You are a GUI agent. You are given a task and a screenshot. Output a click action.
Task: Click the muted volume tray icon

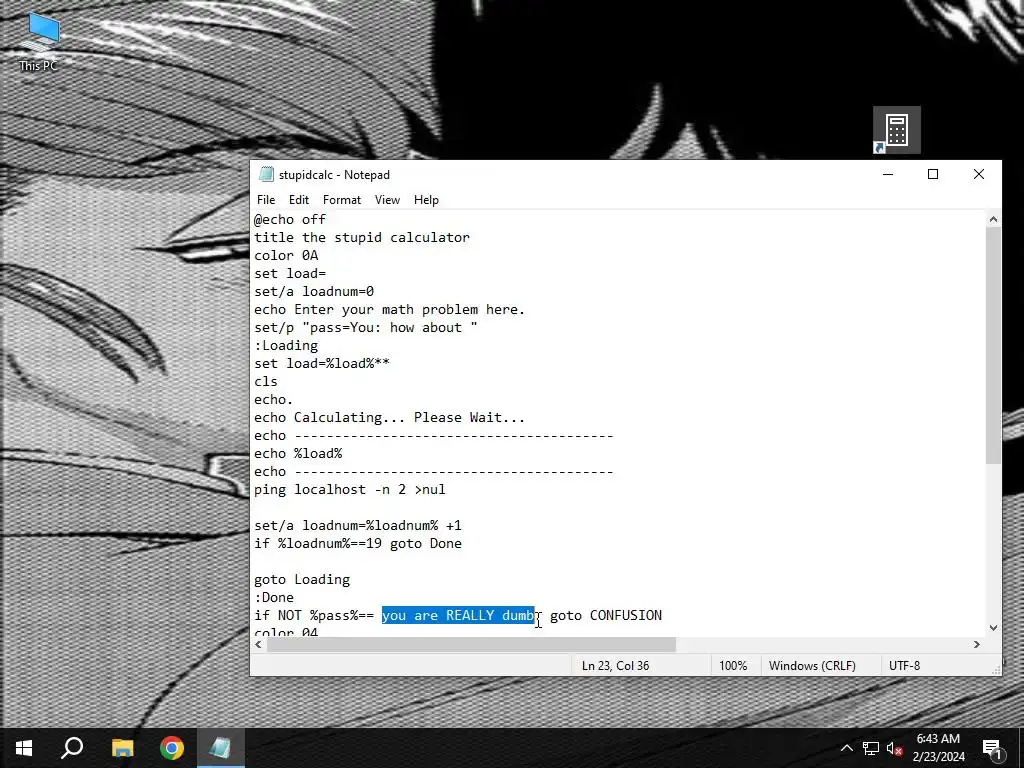point(895,748)
